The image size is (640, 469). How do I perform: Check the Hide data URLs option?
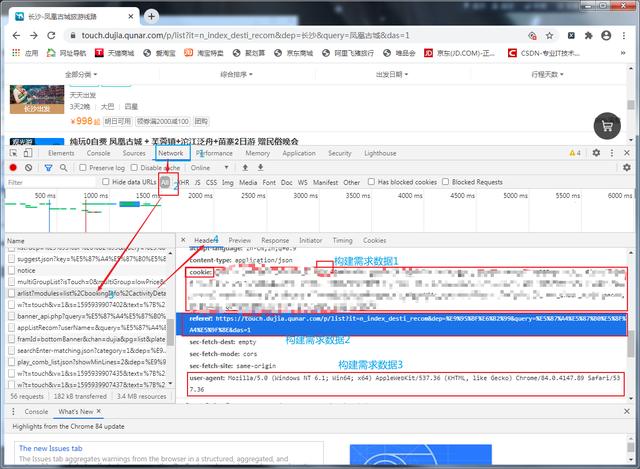tap(106, 182)
